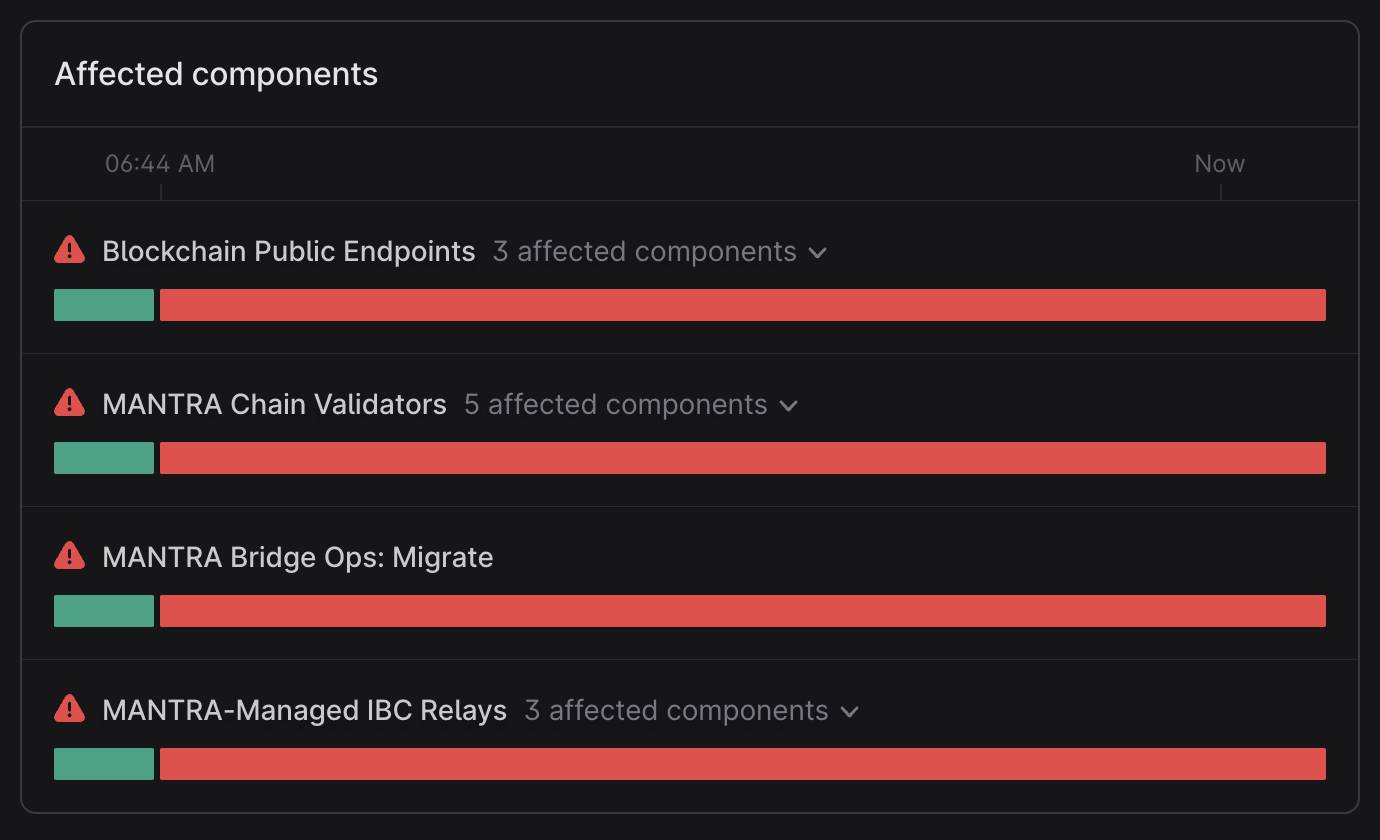The height and width of the screenshot is (840, 1380).
Task: Click red outage bar of MANTRA Bridge Ops: Migrate
Action: pos(743,611)
